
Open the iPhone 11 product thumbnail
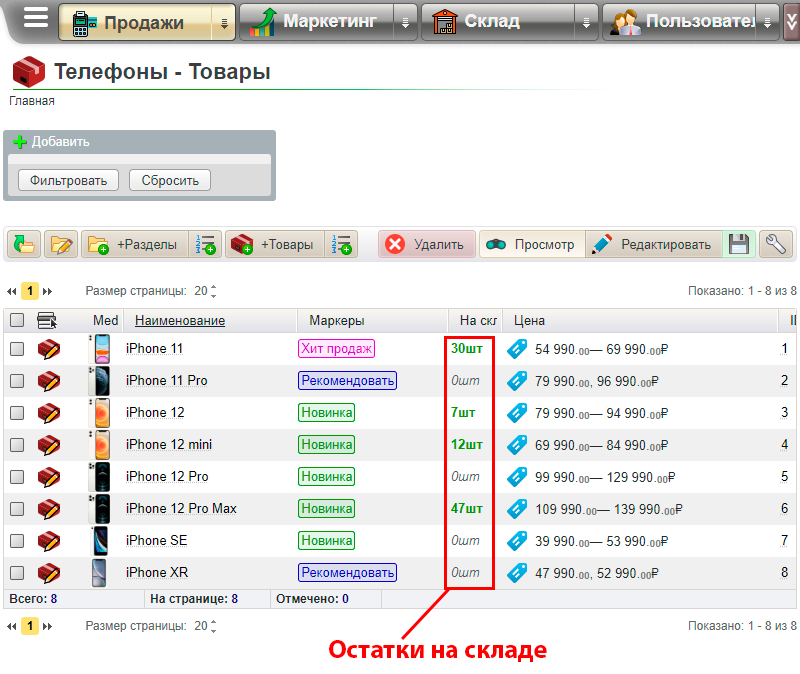[x=100, y=349]
